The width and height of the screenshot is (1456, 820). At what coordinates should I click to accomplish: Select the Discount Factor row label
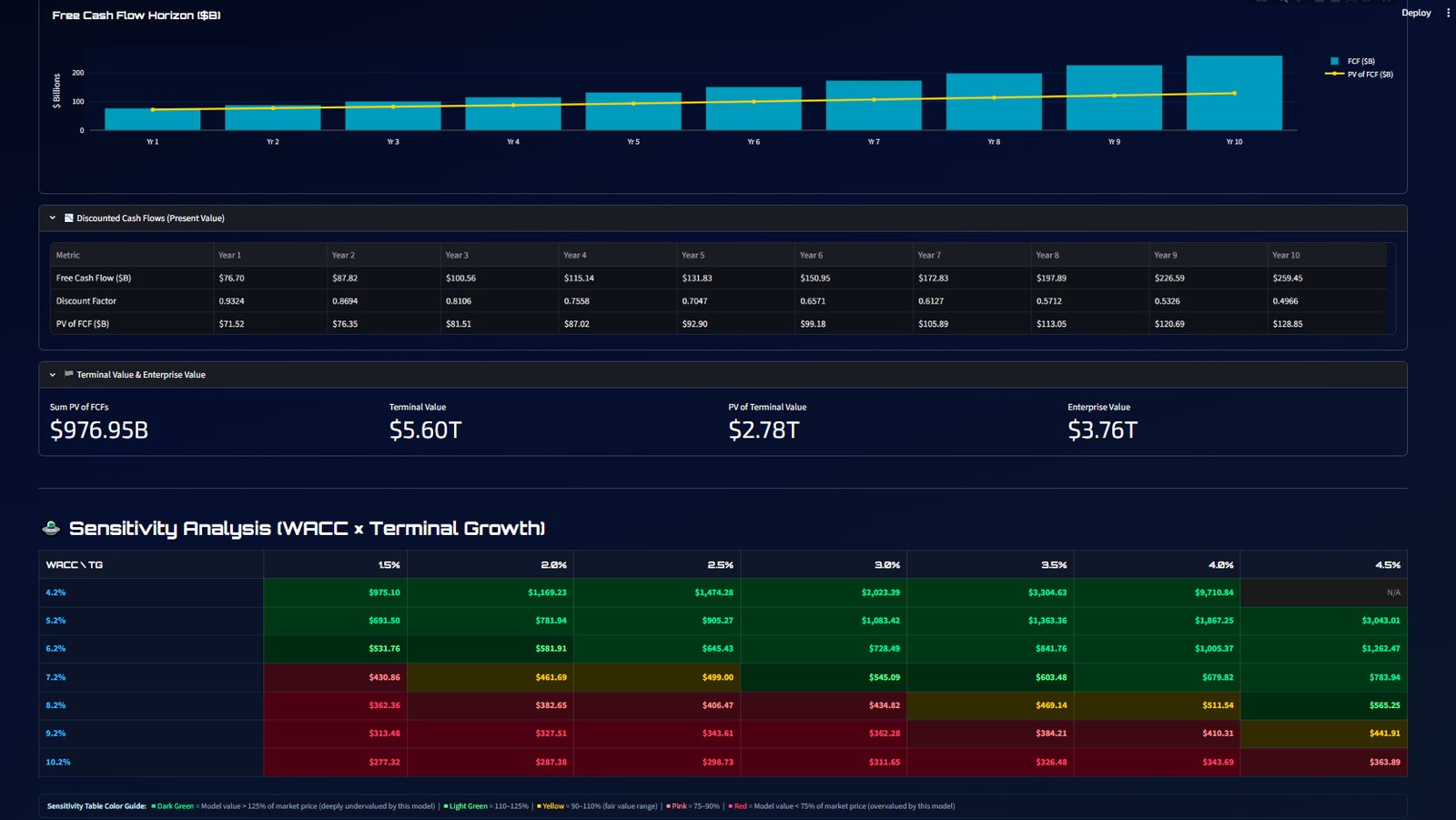pyautogui.click(x=86, y=301)
